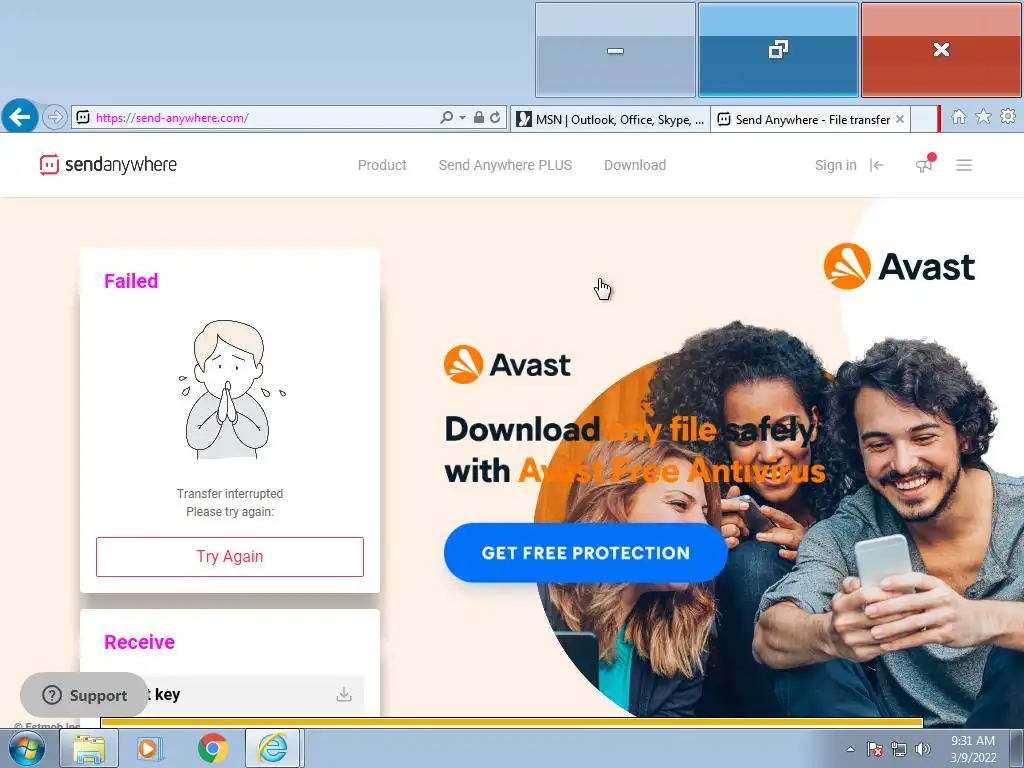Open the Download menu item
The image size is (1024, 768).
click(x=635, y=165)
